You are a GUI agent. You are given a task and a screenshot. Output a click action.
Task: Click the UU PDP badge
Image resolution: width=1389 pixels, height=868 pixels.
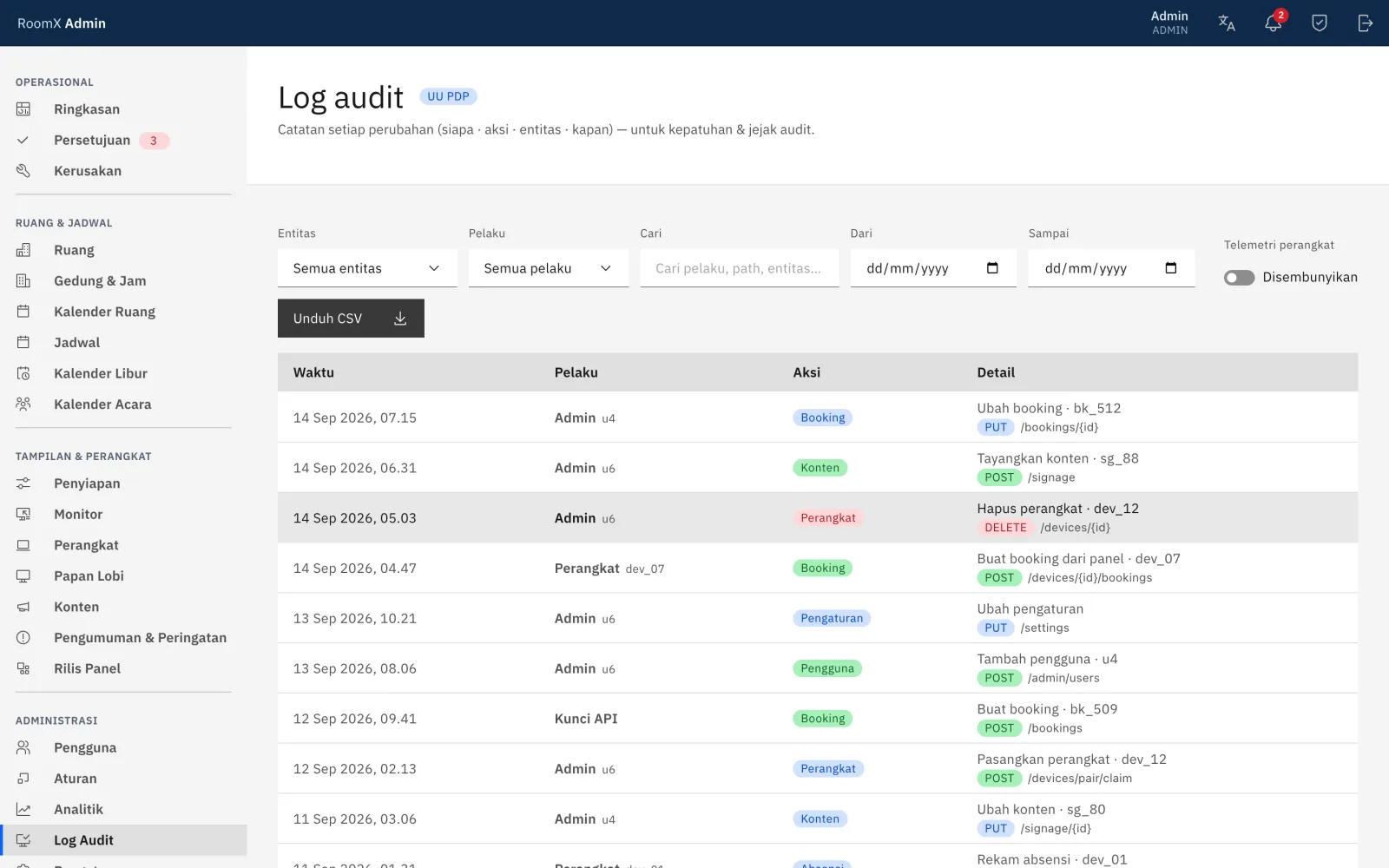pos(448,96)
